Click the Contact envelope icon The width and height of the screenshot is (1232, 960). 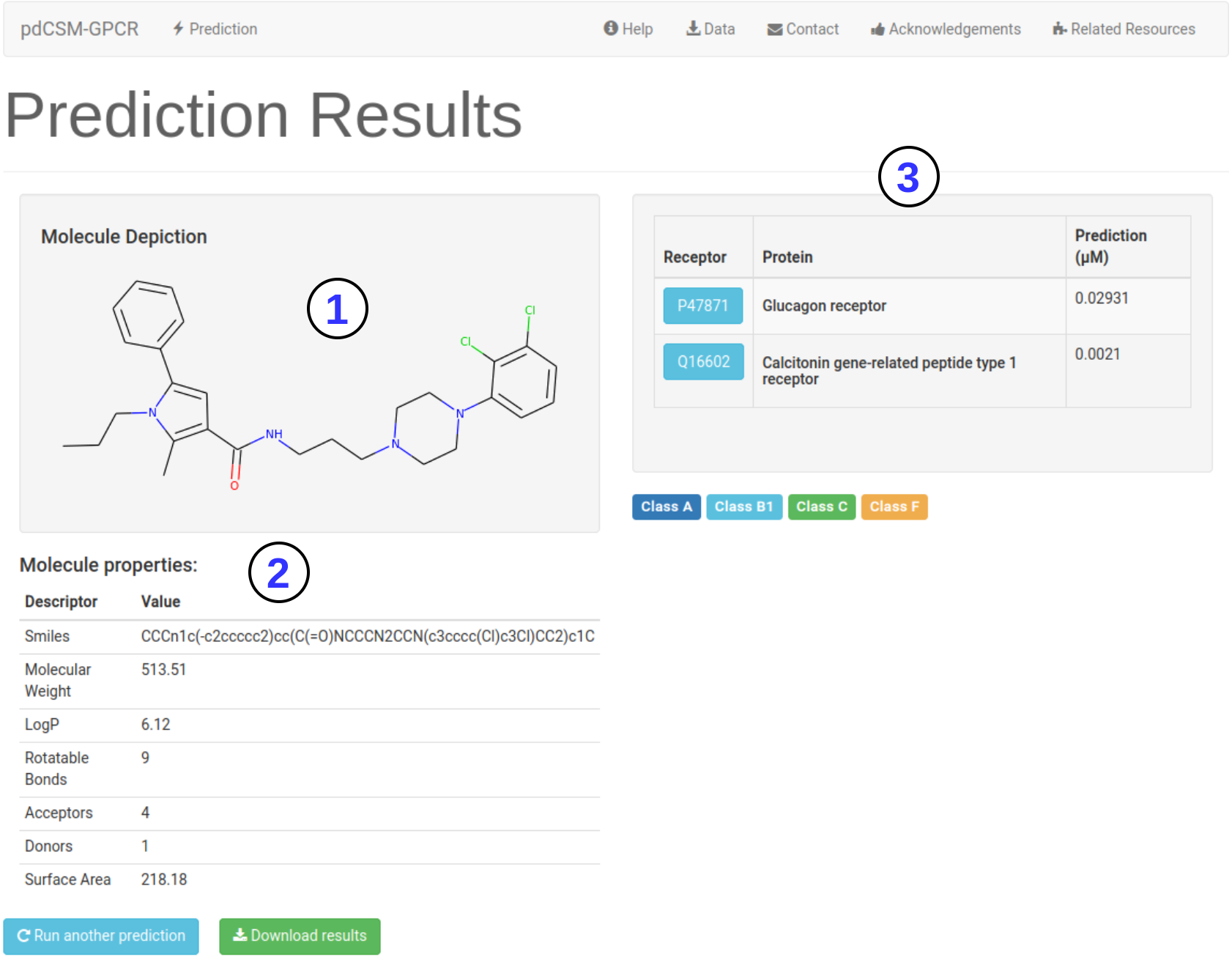tap(774, 29)
